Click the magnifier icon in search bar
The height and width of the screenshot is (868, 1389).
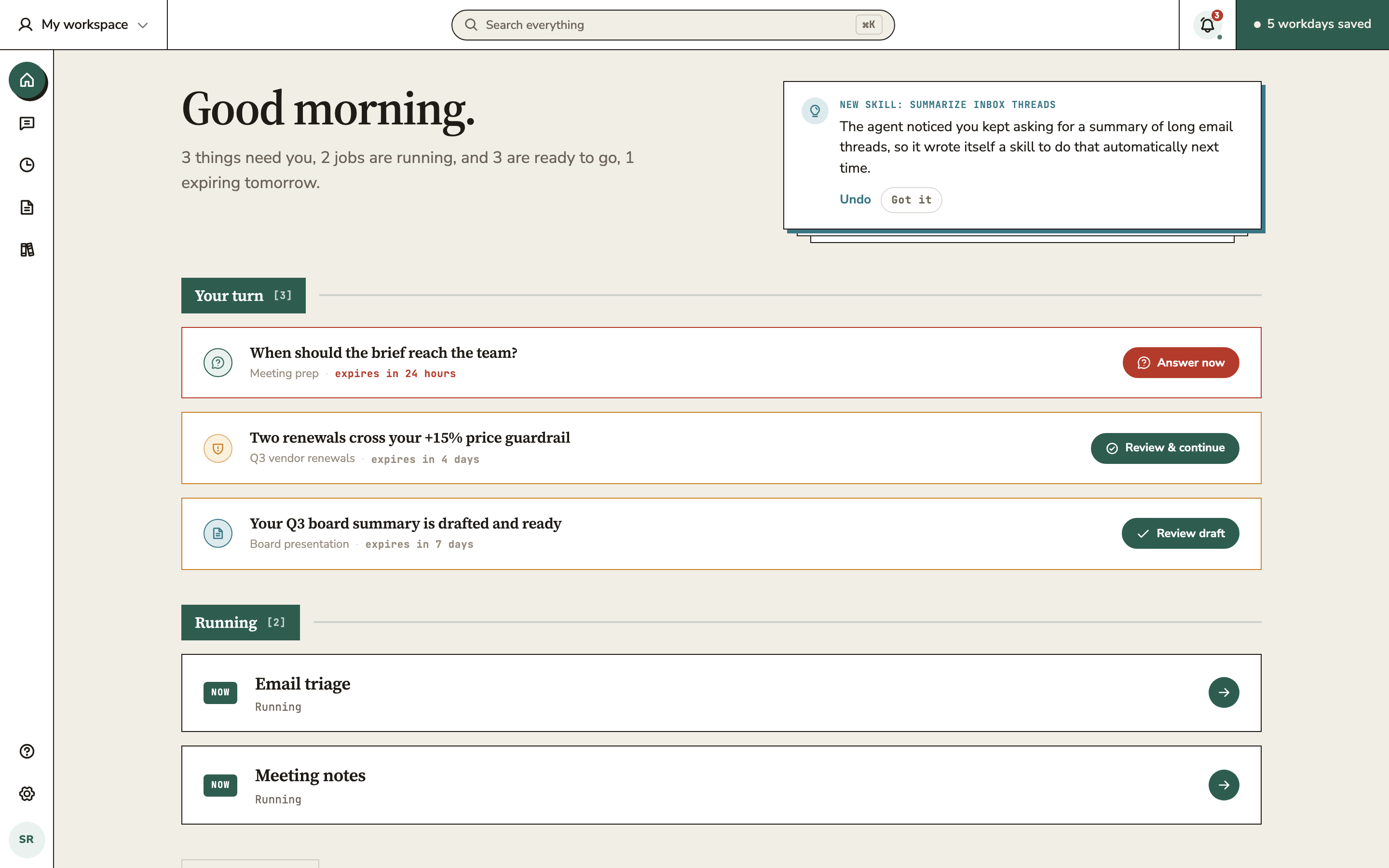pos(471,25)
